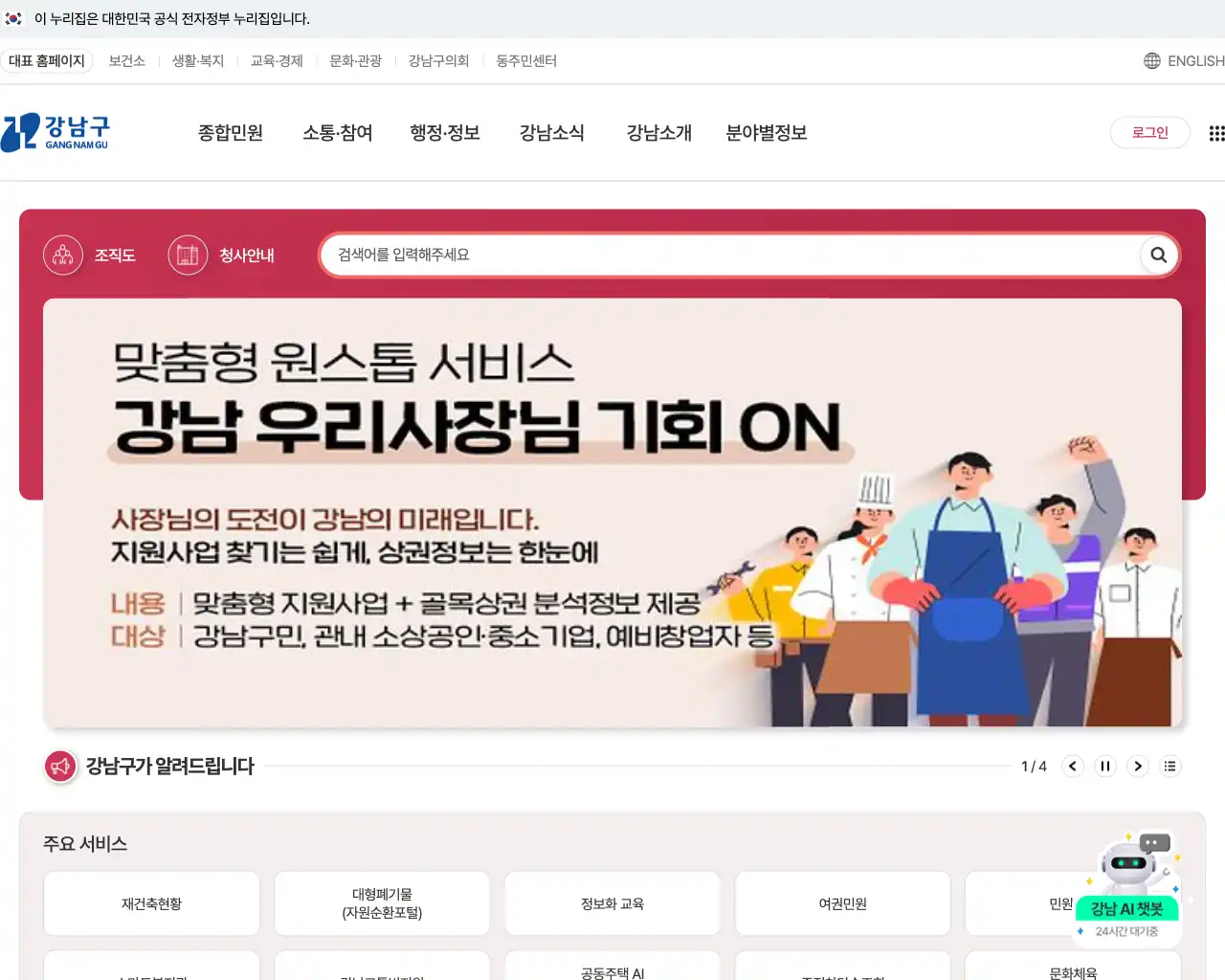
Task: Open the 재건축현황 service
Action: (152, 903)
